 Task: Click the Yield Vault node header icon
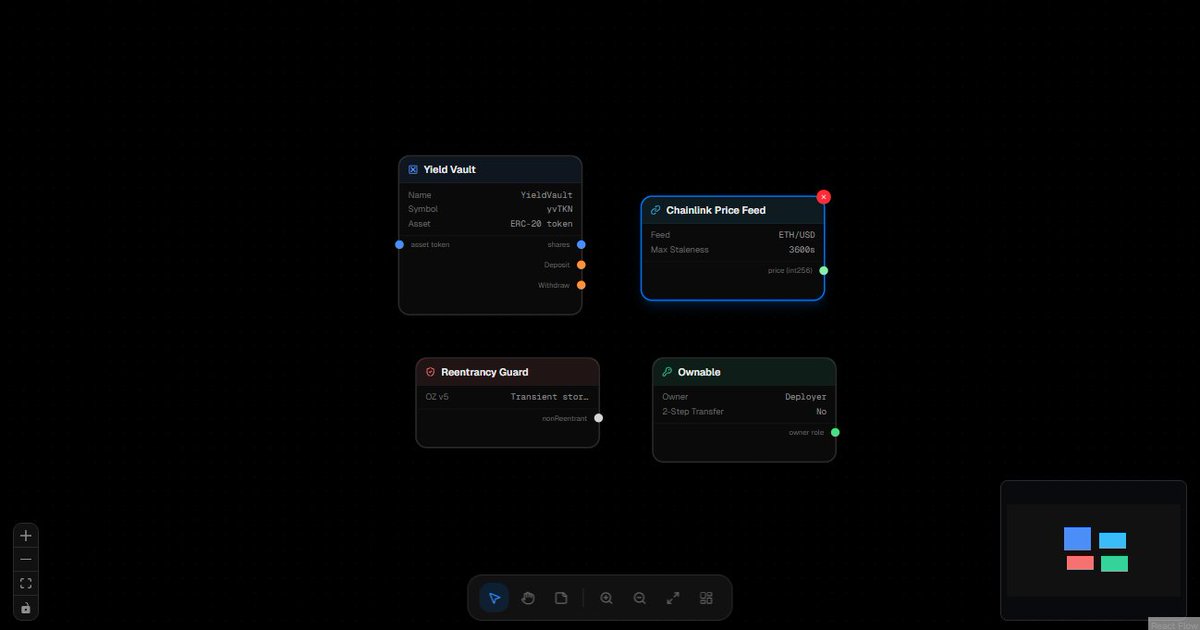413,170
